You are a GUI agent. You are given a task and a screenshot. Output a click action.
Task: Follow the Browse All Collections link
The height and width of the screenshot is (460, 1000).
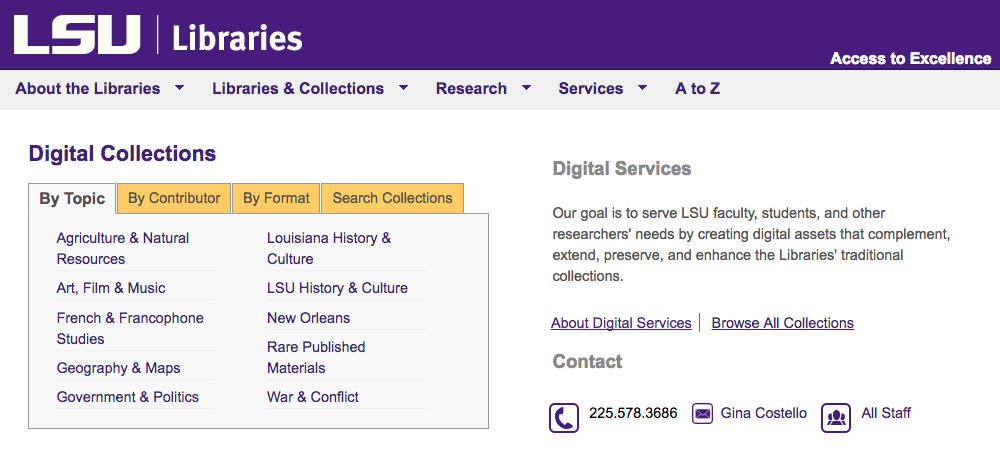point(783,323)
